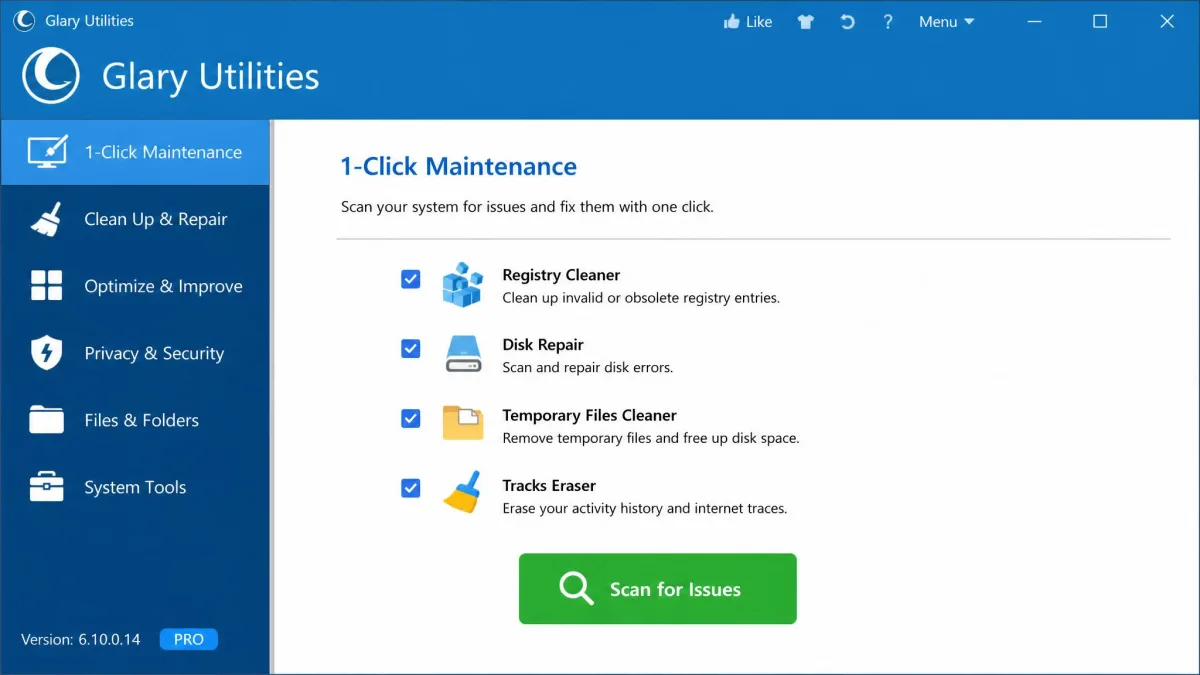
Task: Click the Registry Cleaner title text
Action: tap(561, 275)
